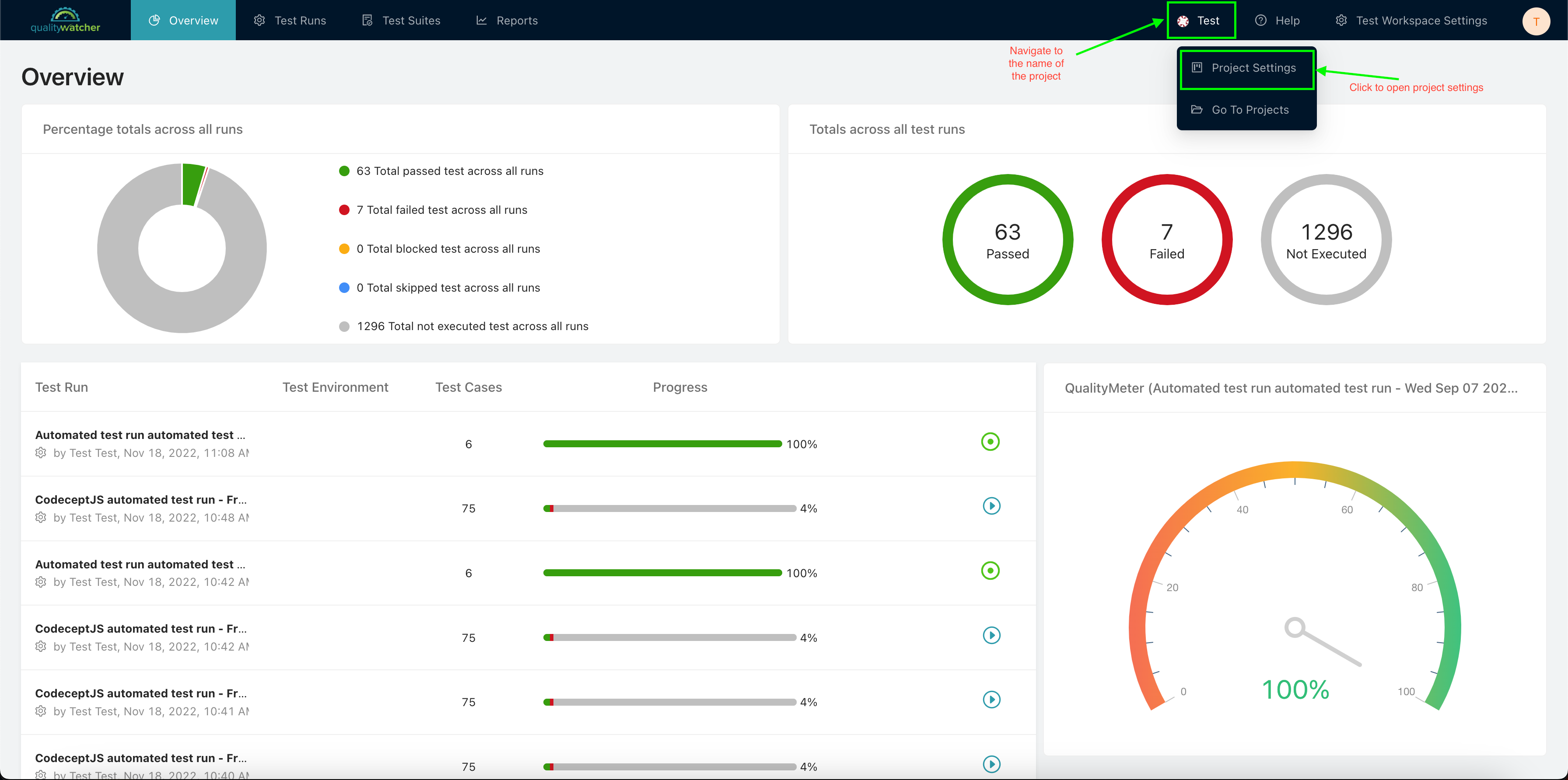Open the Test Runs tab
The width and height of the screenshot is (1568, 780).
click(290, 20)
